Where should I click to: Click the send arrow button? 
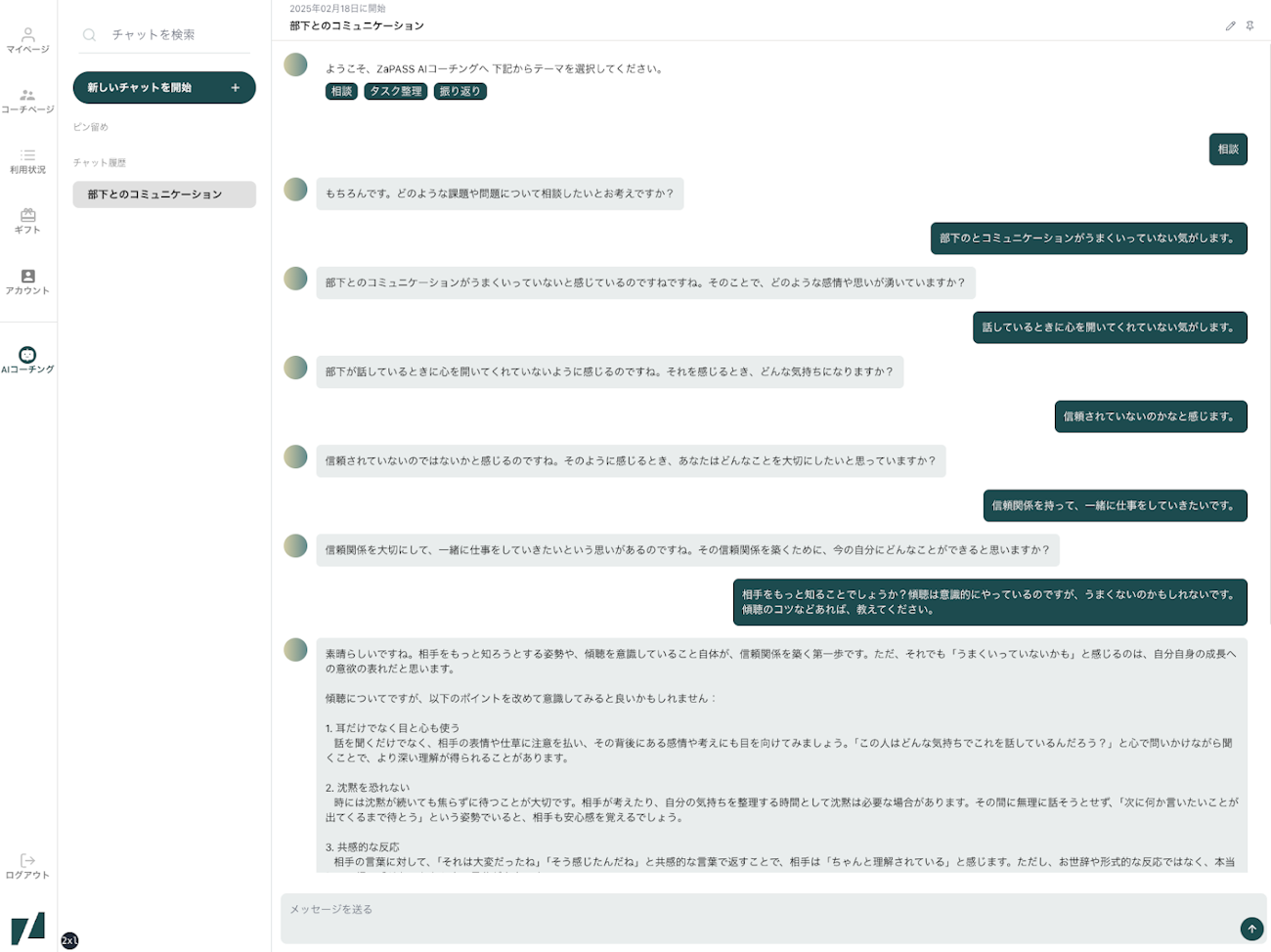pos(1250,929)
